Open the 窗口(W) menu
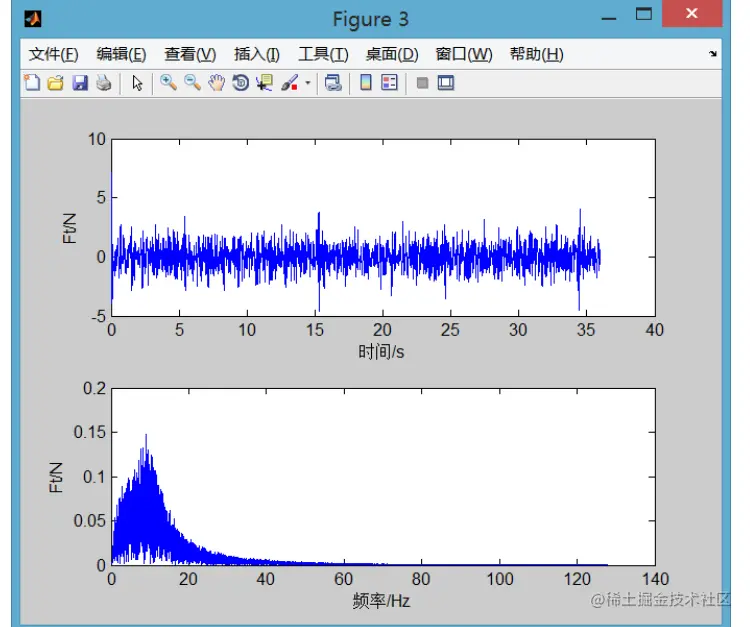This screenshot has width=750, height=627. (x=464, y=54)
